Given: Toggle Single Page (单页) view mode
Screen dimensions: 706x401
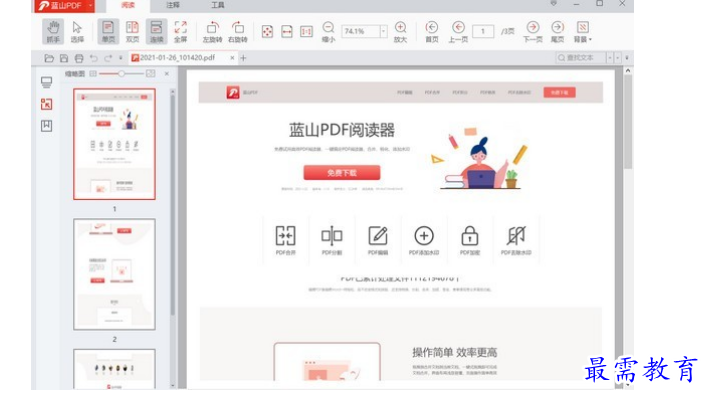Looking at the screenshot, I should (x=108, y=32).
